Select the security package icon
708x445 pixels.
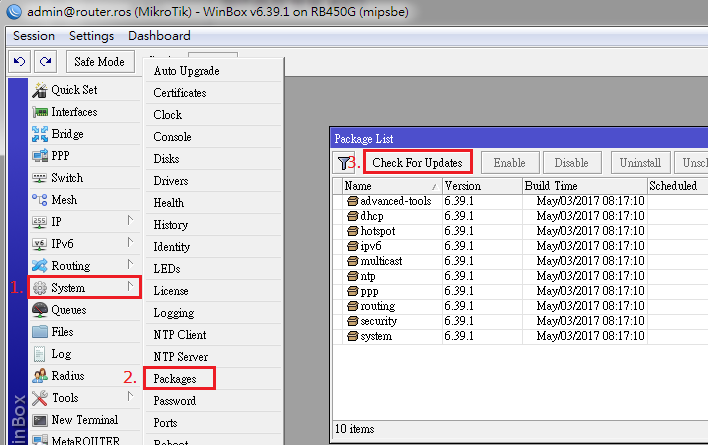(352, 321)
